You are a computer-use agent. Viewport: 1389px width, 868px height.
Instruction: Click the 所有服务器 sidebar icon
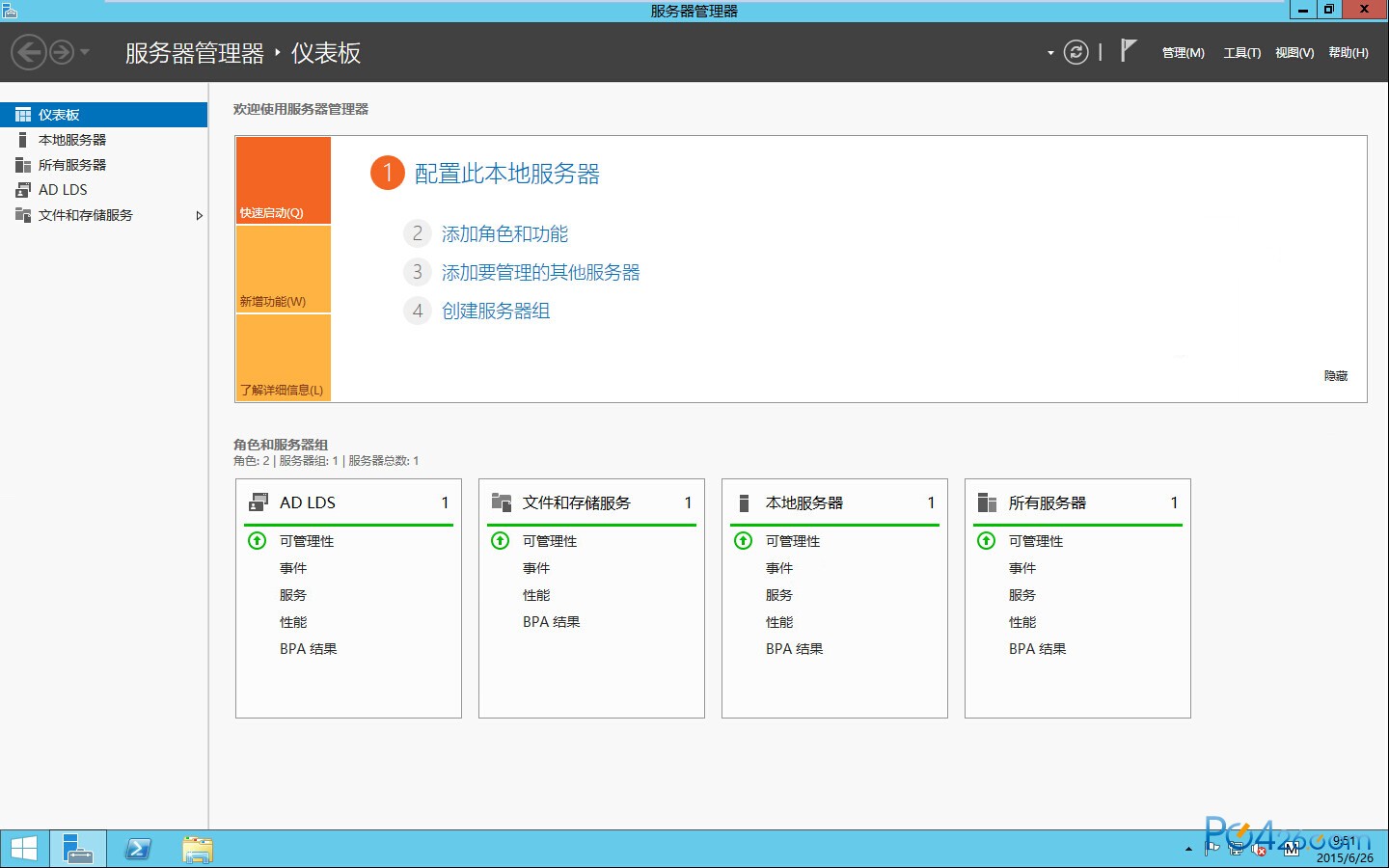(x=23, y=165)
